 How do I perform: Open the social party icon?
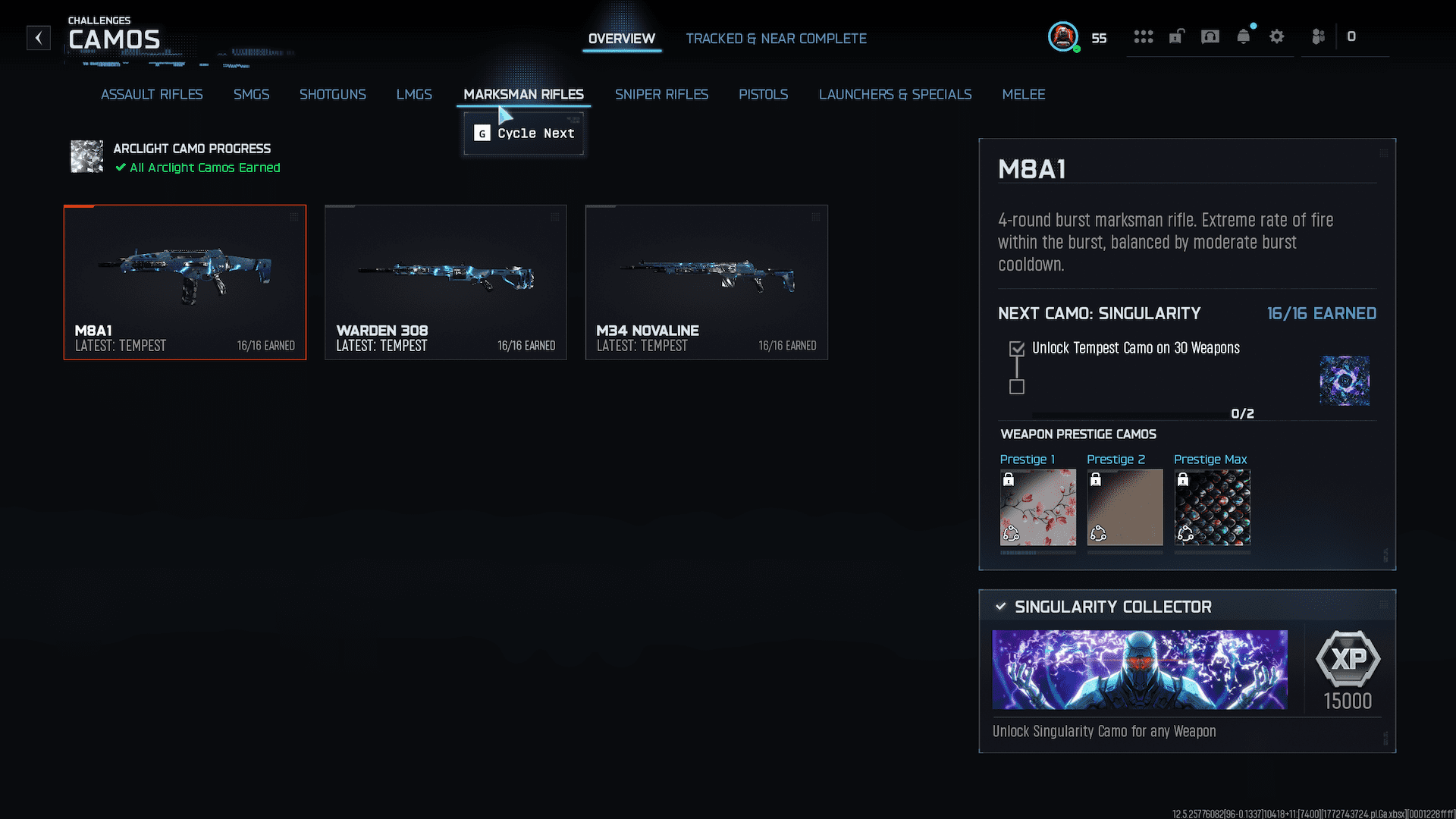point(1319,36)
